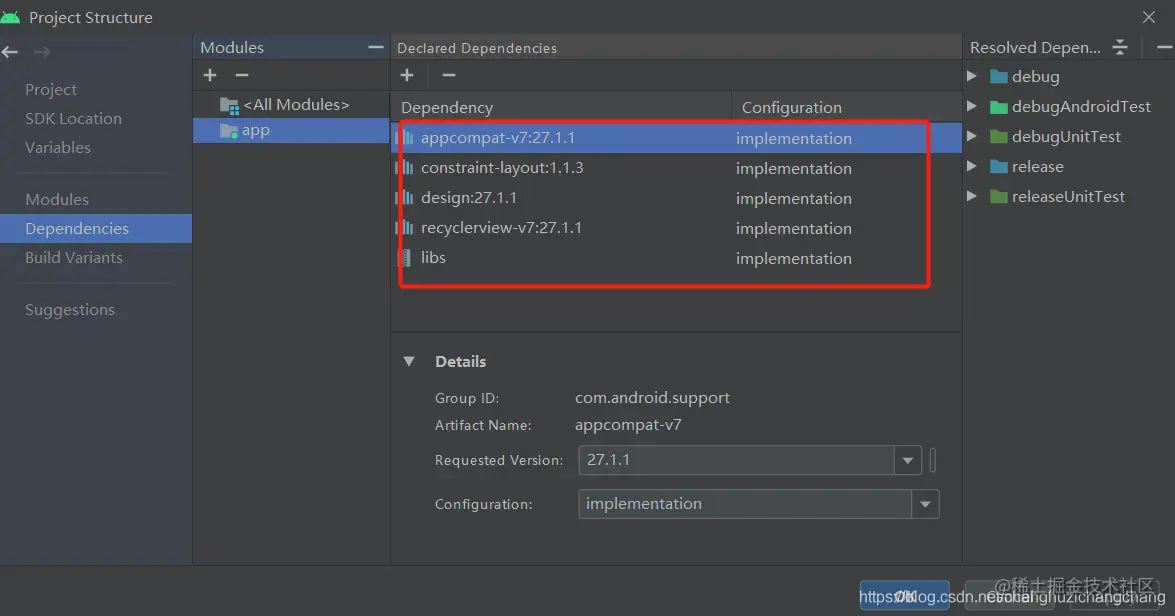Click the Requested Version 27.1.1 field
Screen dimensions: 1175x616
(736, 460)
